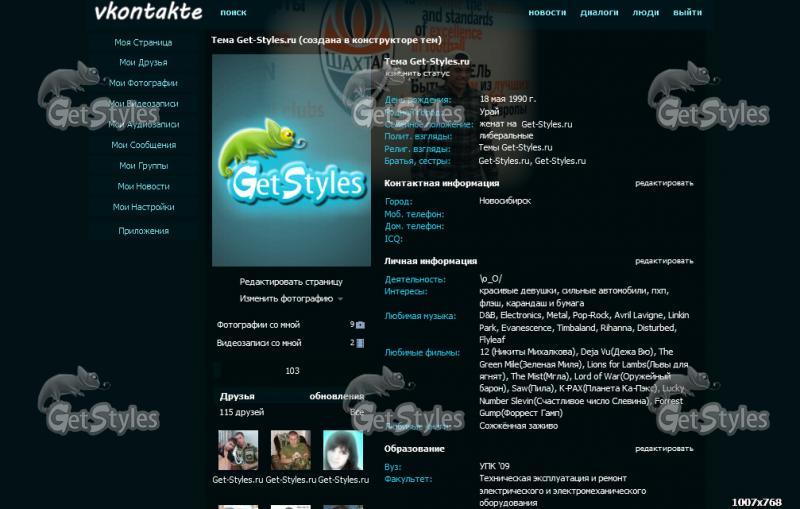Viewport: 800px width, 509px height.
Task: Open the third friend's avatar thumbnail
Action: click(343, 451)
